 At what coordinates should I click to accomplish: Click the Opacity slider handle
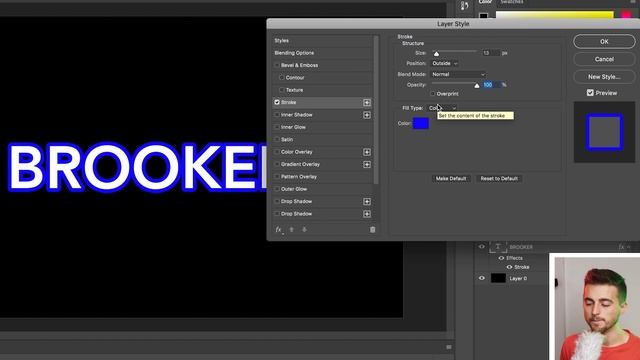(x=477, y=86)
